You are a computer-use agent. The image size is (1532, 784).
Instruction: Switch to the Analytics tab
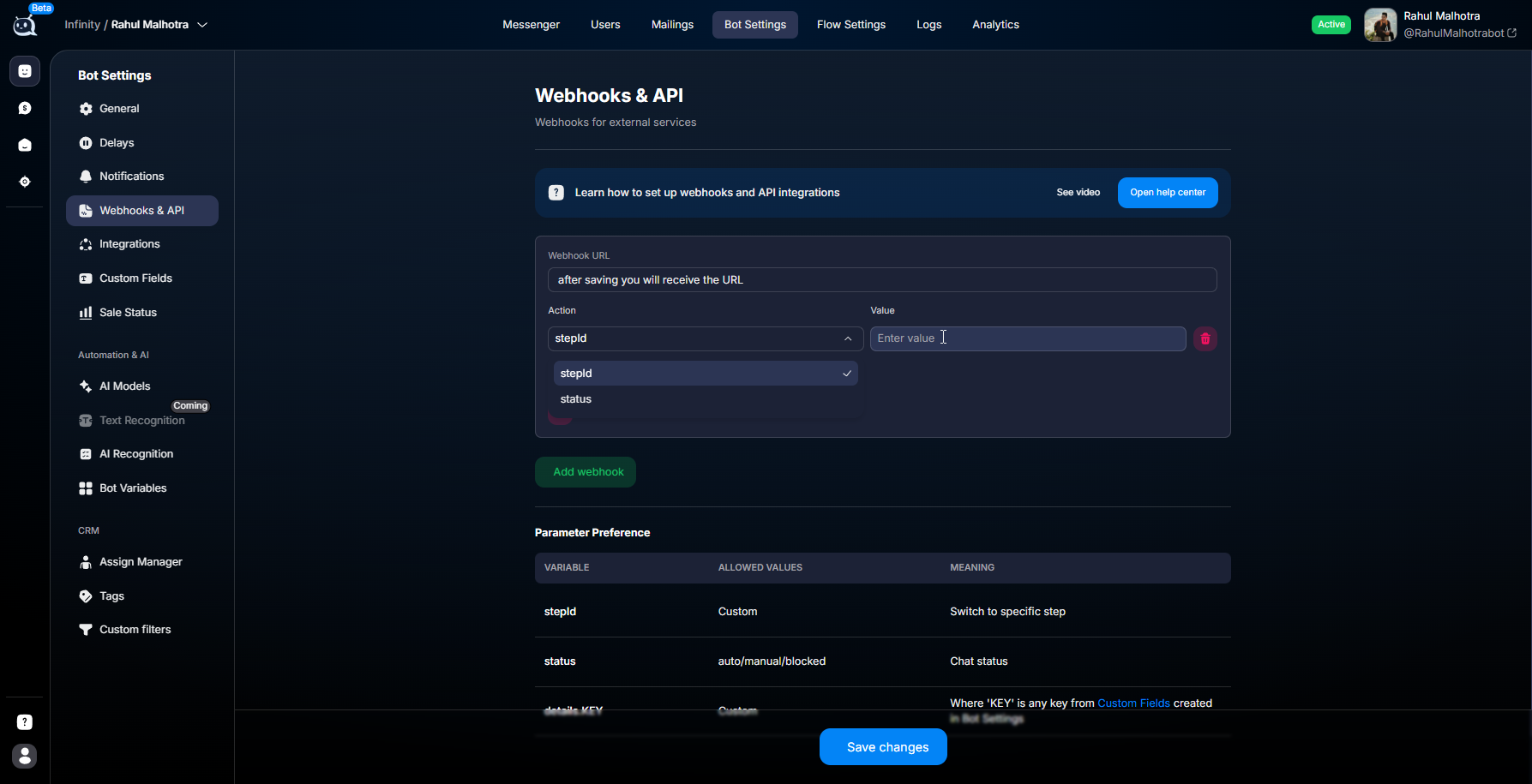click(995, 25)
